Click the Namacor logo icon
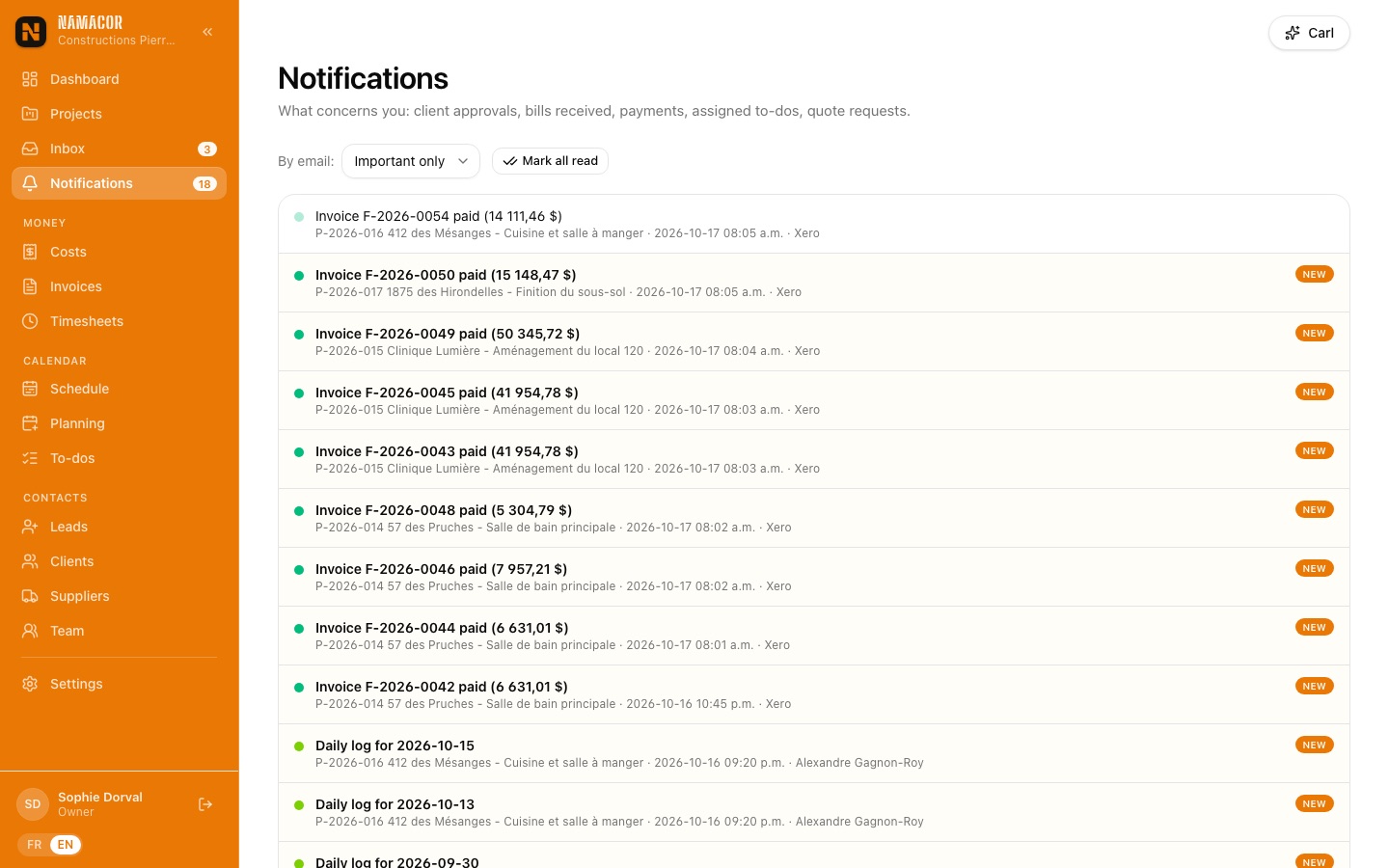 (x=31, y=32)
